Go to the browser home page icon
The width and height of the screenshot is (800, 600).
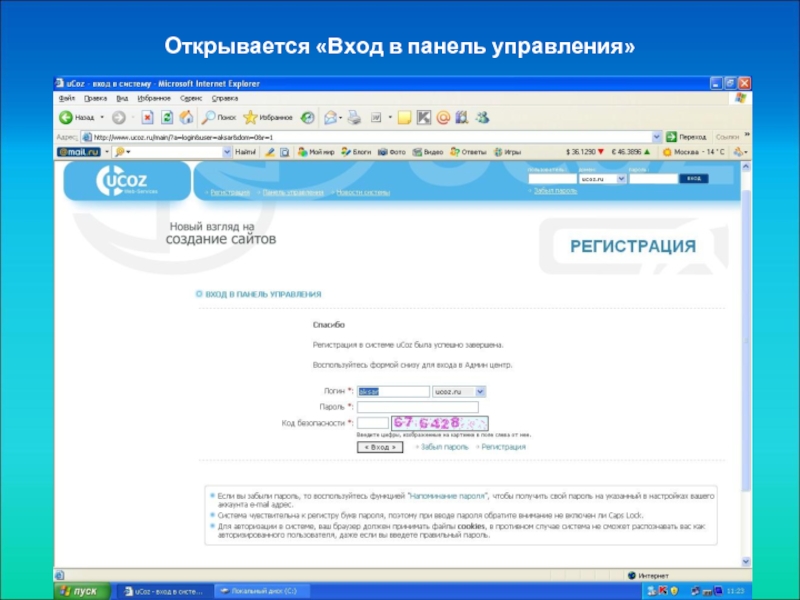[x=186, y=118]
